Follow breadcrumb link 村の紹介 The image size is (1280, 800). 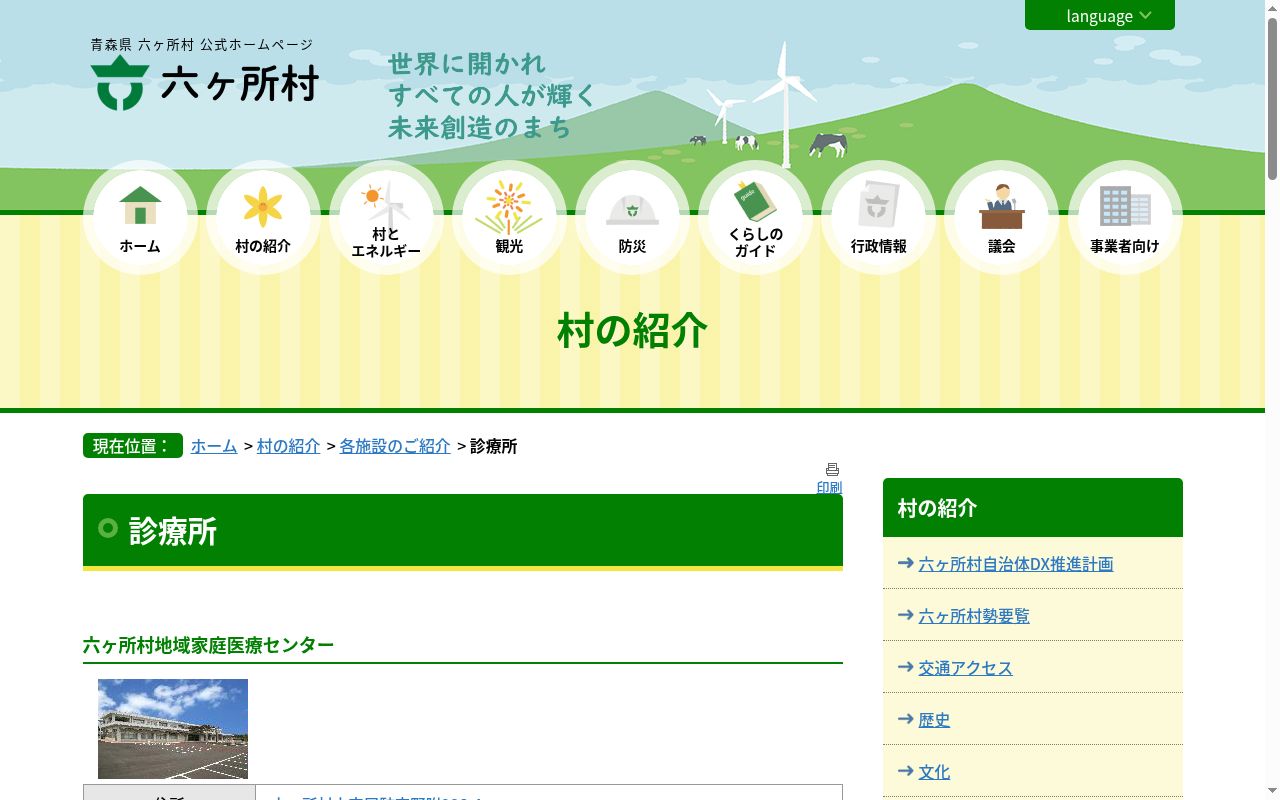tap(288, 446)
